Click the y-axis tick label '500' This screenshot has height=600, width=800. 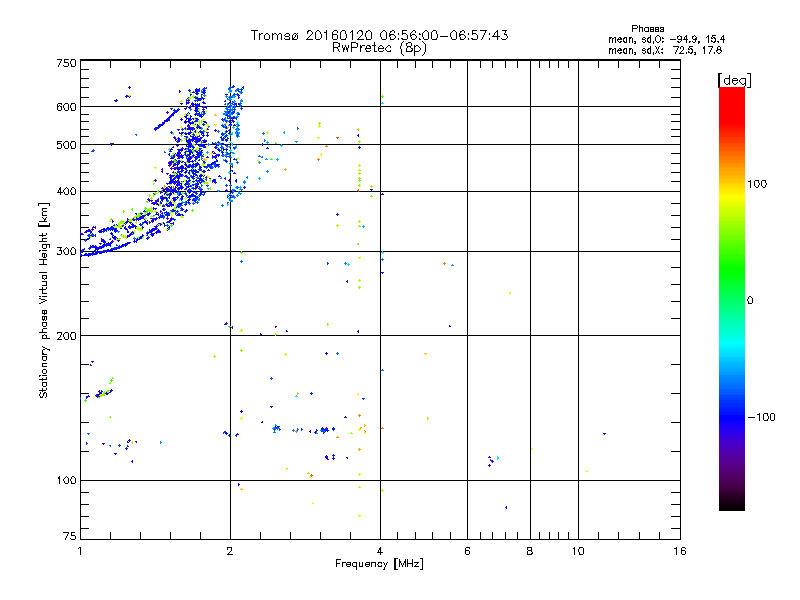coord(66,145)
